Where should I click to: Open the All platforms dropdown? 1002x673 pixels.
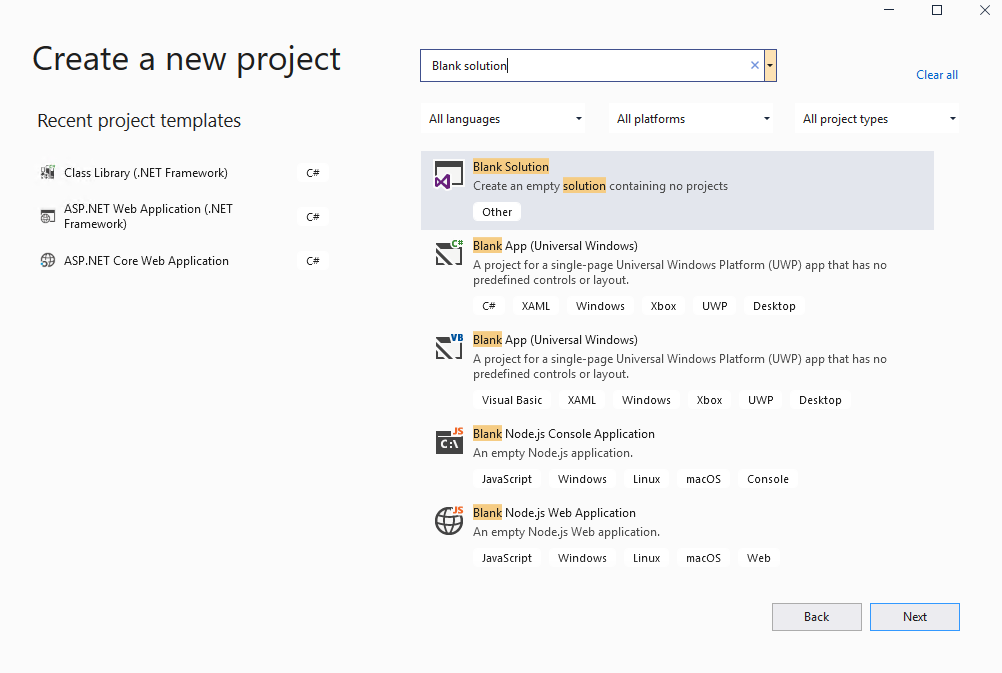(693, 119)
